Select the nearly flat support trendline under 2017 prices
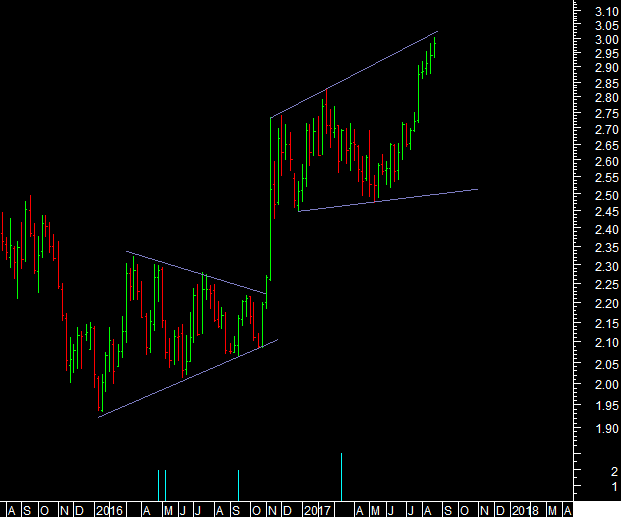Viewport: 621px width, 517px height. 388,200
